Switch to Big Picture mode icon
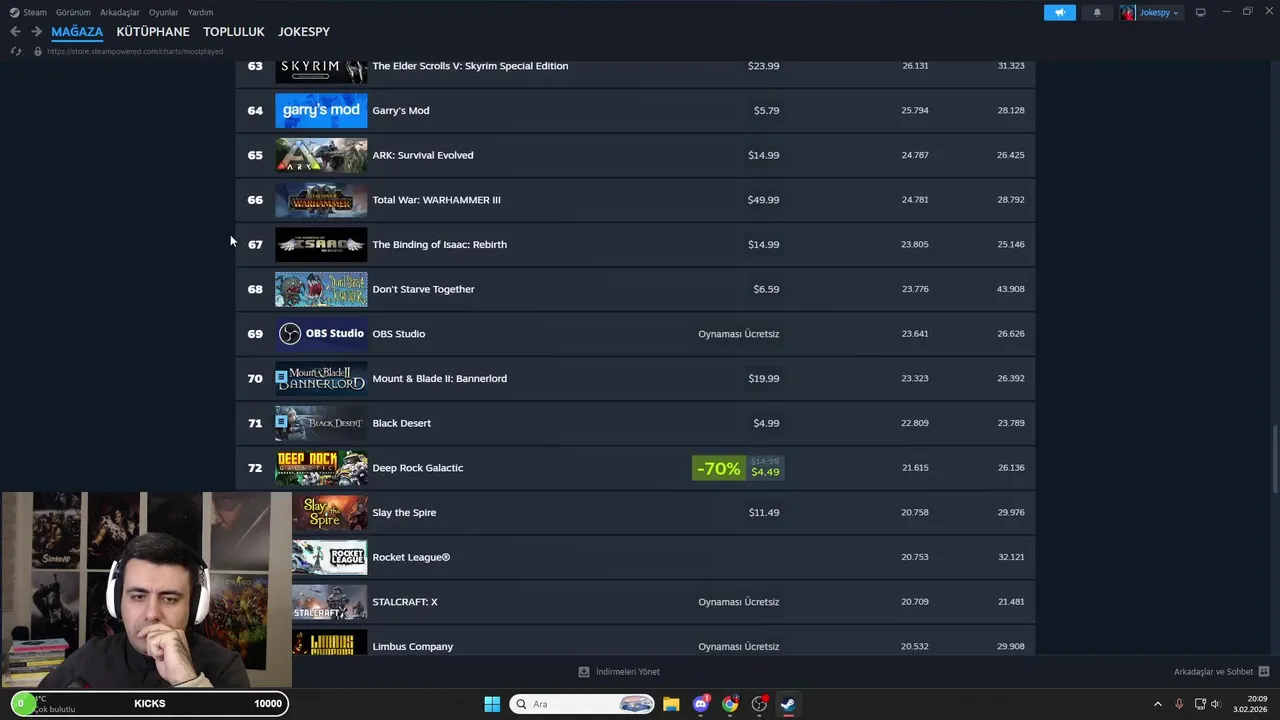This screenshot has width=1280, height=720. point(1201,12)
